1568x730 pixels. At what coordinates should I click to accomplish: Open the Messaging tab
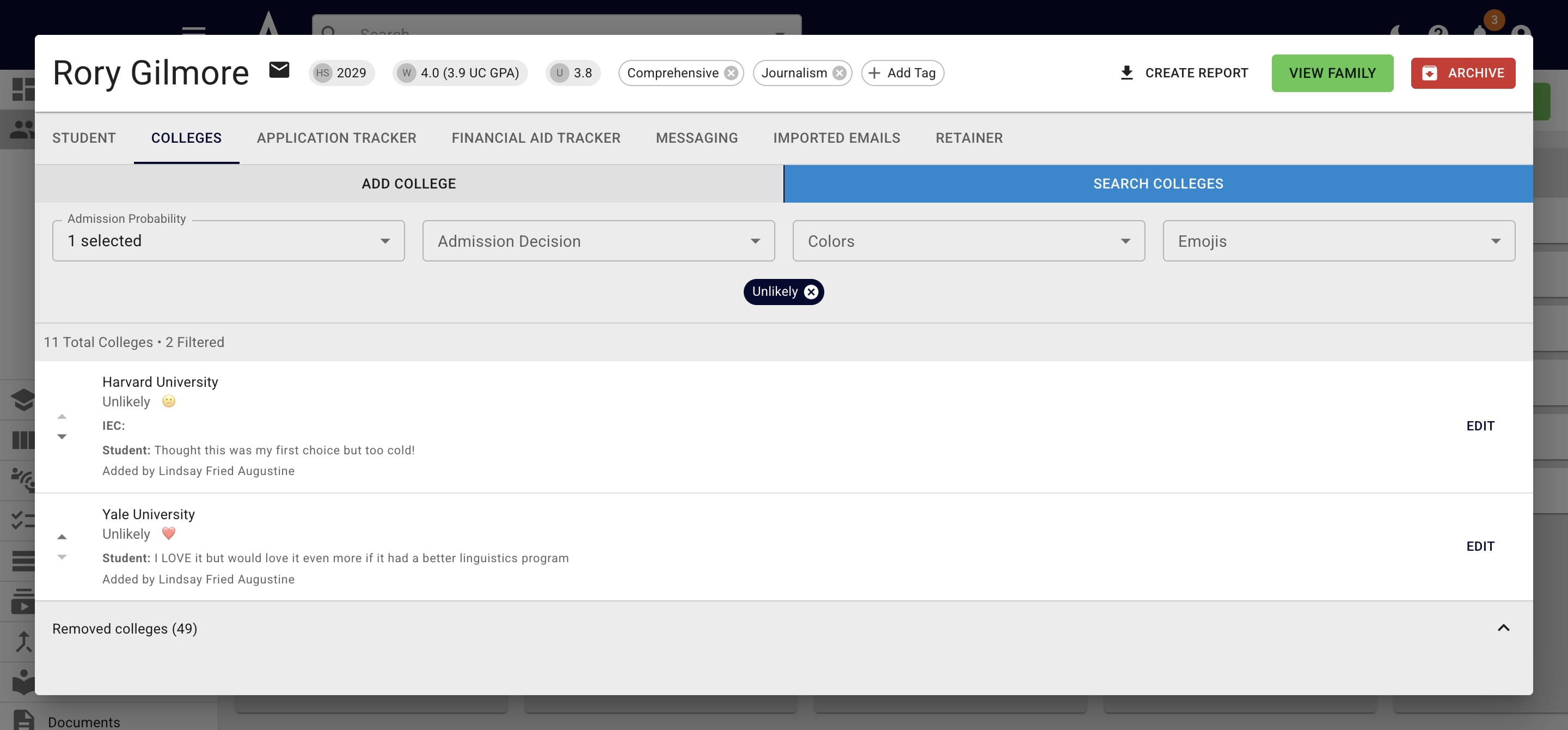point(697,138)
